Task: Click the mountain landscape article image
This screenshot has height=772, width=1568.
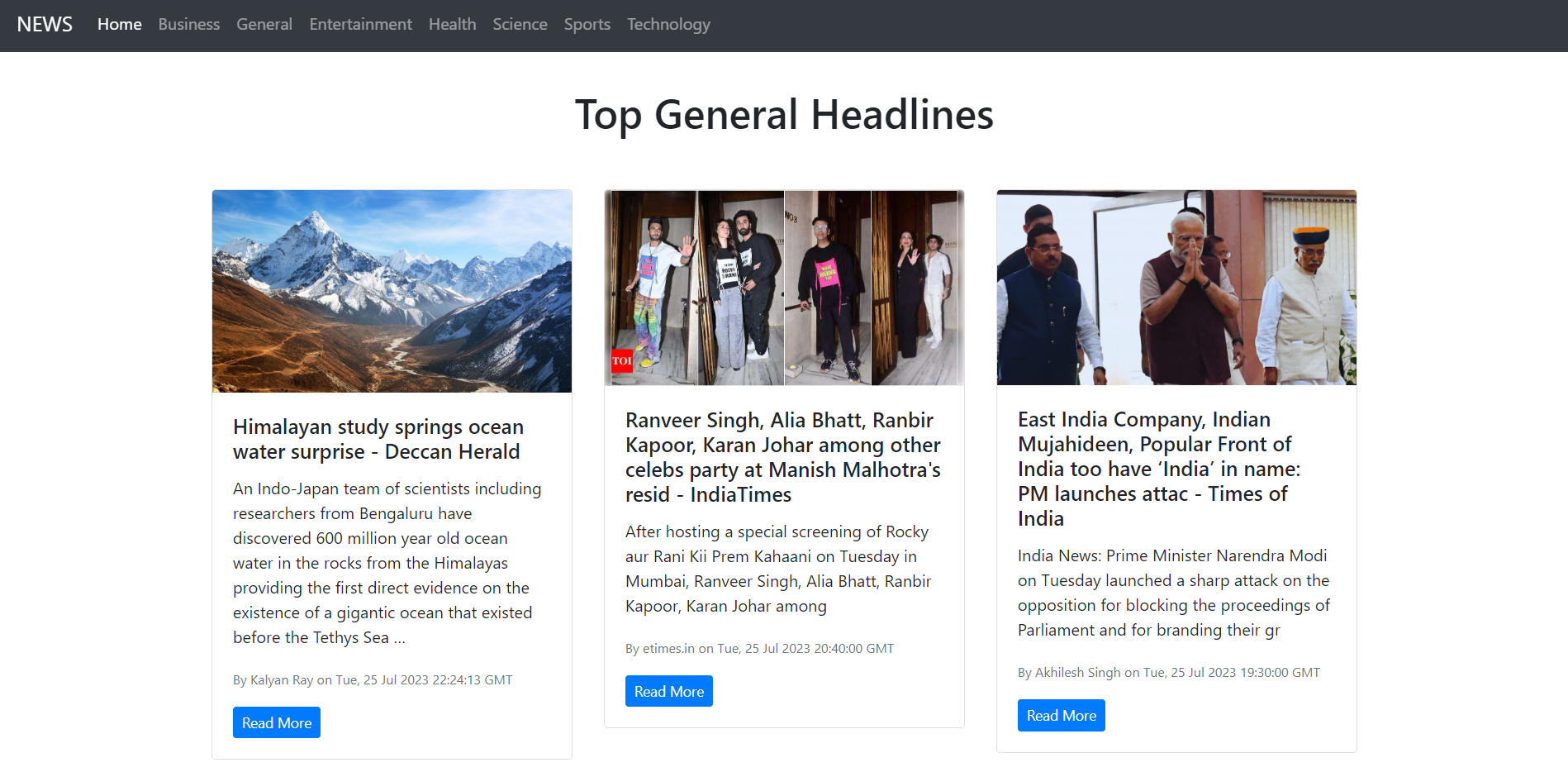Action: click(x=392, y=291)
